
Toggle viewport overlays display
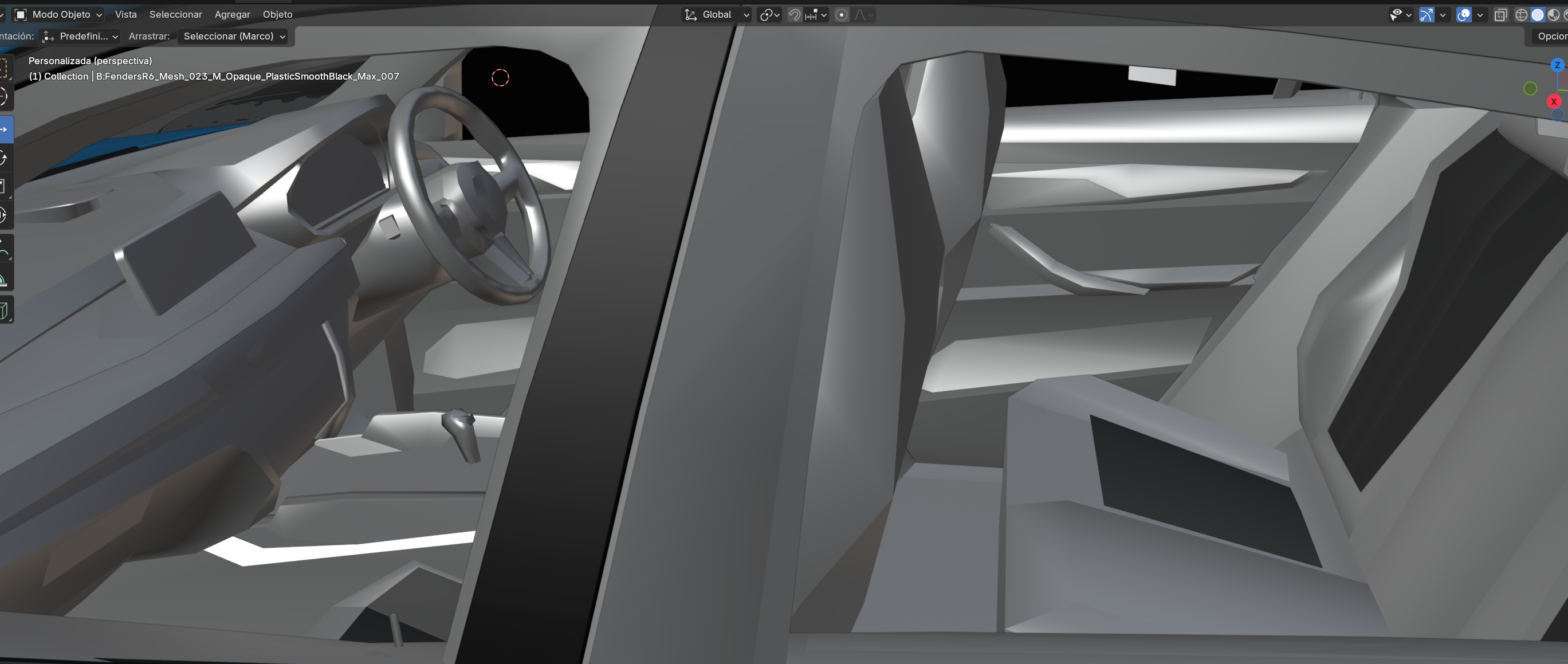(x=1463, y=14)
